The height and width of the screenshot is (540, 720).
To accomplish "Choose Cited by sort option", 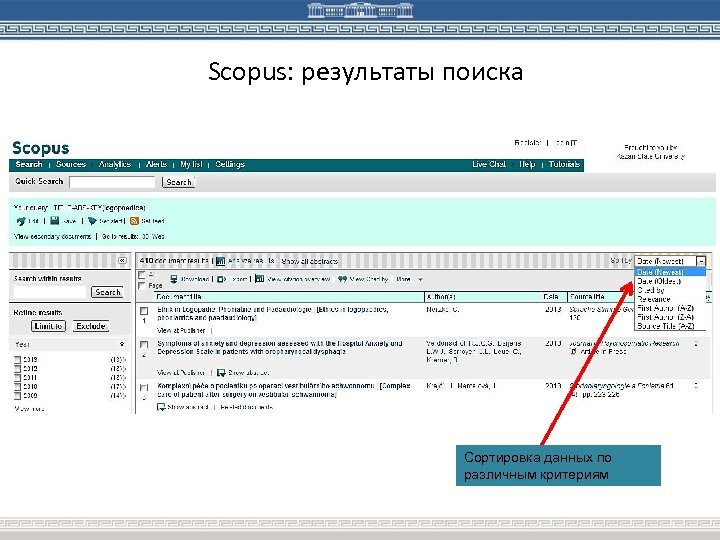I will 670,290.
